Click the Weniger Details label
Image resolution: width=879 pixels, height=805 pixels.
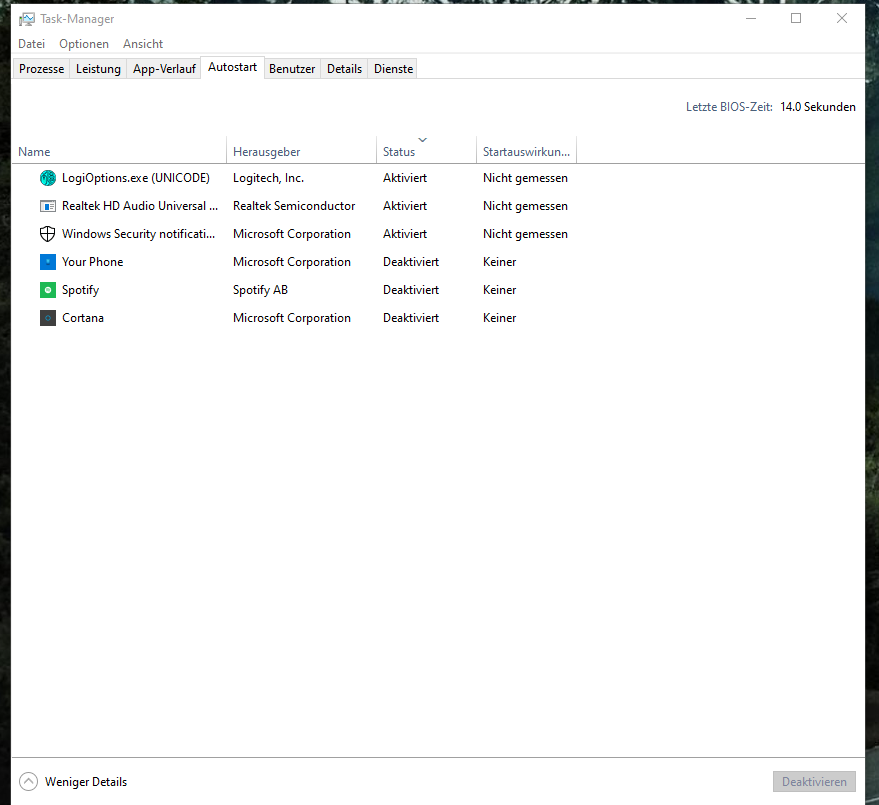(x=86, y=782)
